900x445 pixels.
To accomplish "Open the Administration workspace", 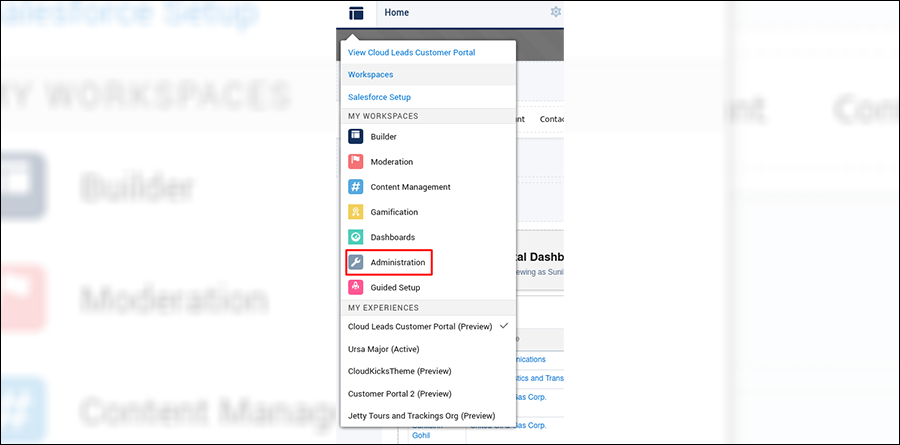I will 398,262.
